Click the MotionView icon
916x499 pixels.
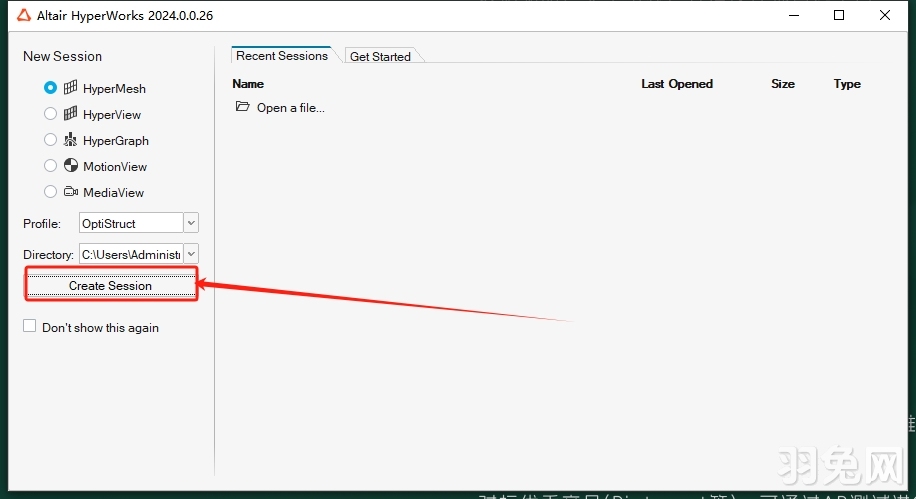coord(71,166)
